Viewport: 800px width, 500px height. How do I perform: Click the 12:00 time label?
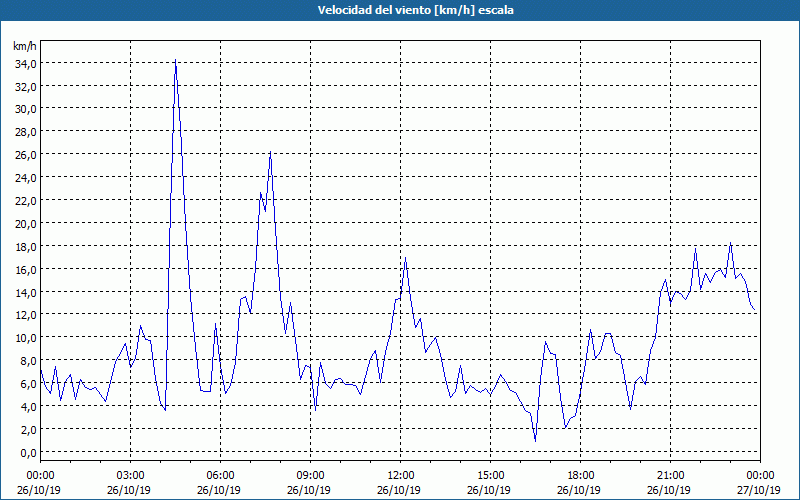tap(401, 476)
